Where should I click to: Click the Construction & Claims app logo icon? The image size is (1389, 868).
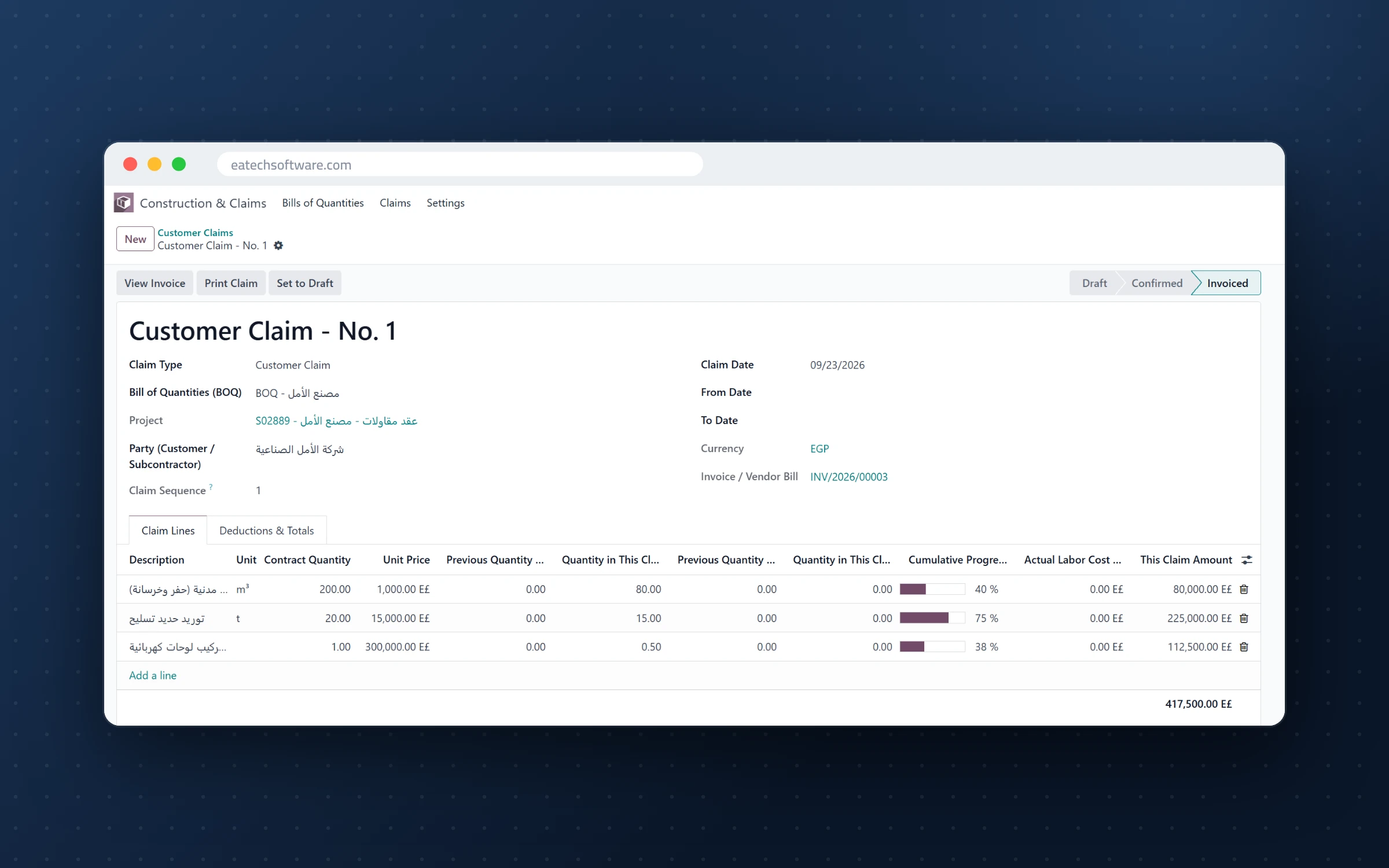(x=123, y=203)
